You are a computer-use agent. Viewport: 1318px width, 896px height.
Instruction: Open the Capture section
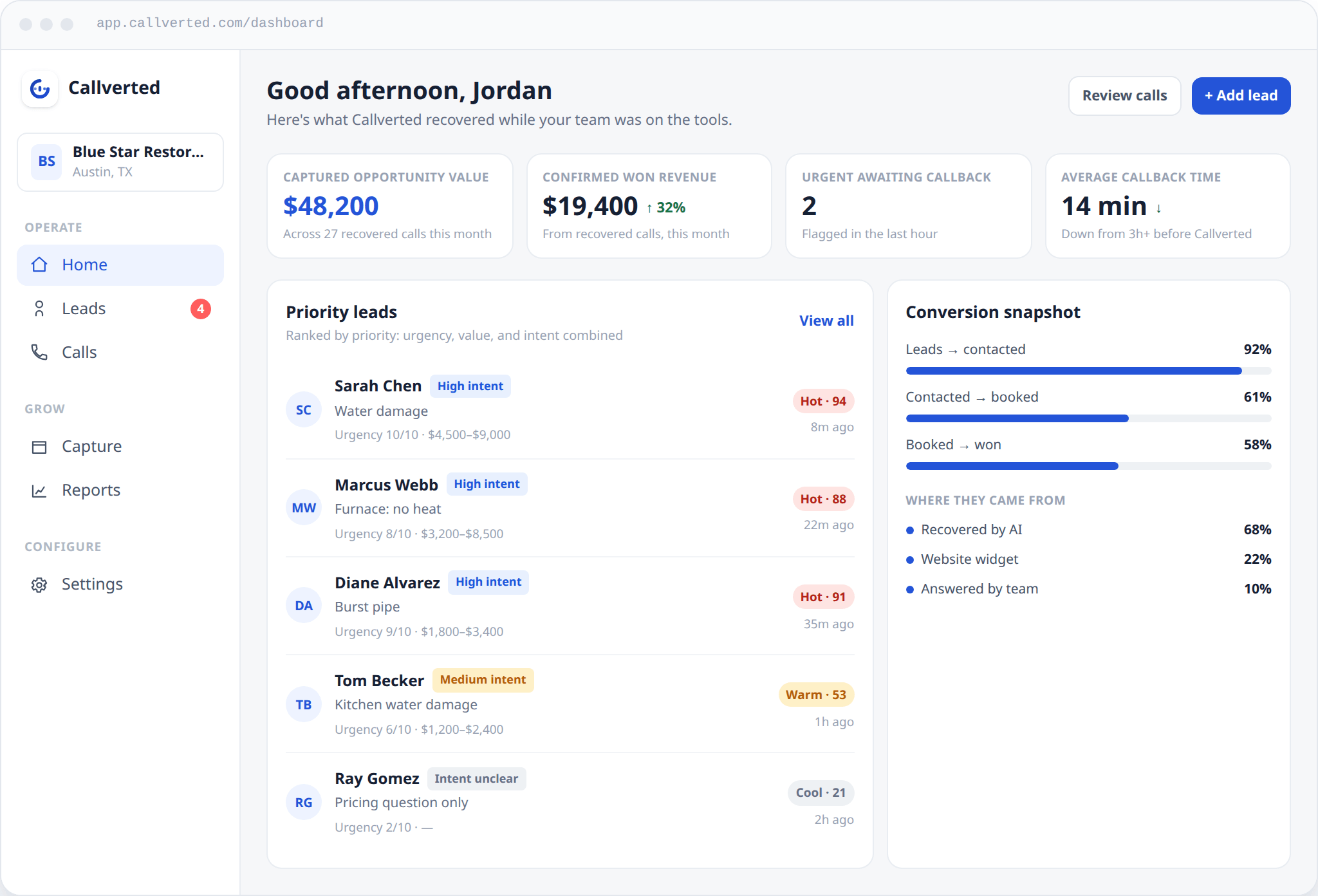tap(120, 446)
